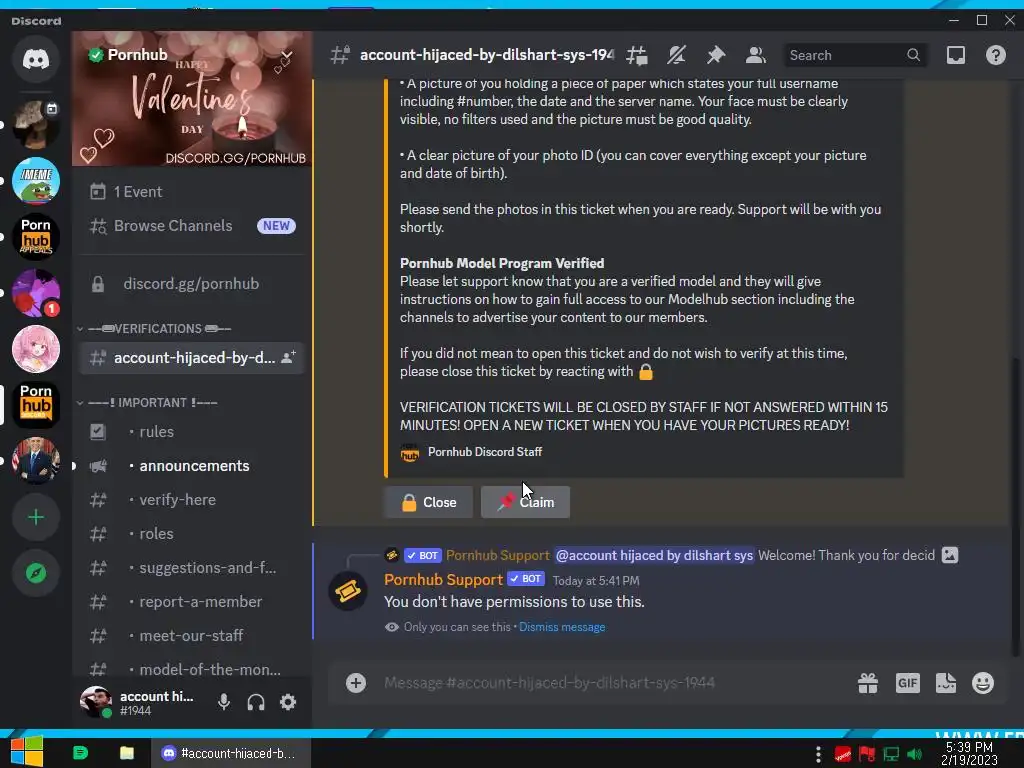Open the Threads icon in channel header
The height and width of the screenshot is (768, 1024).
(637, 56)
